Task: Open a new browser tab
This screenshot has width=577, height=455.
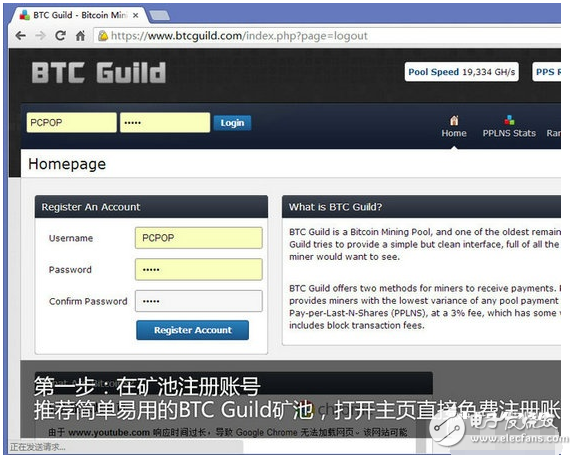Action: (x=159, y=15)
